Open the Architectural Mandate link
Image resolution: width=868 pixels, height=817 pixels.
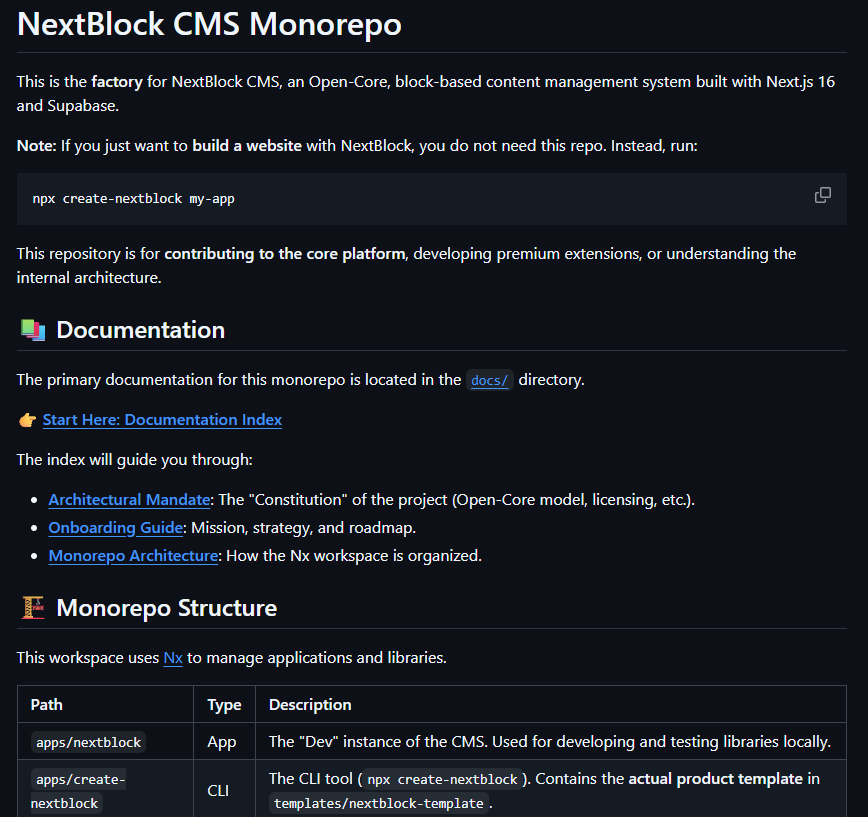pos(130,500)
